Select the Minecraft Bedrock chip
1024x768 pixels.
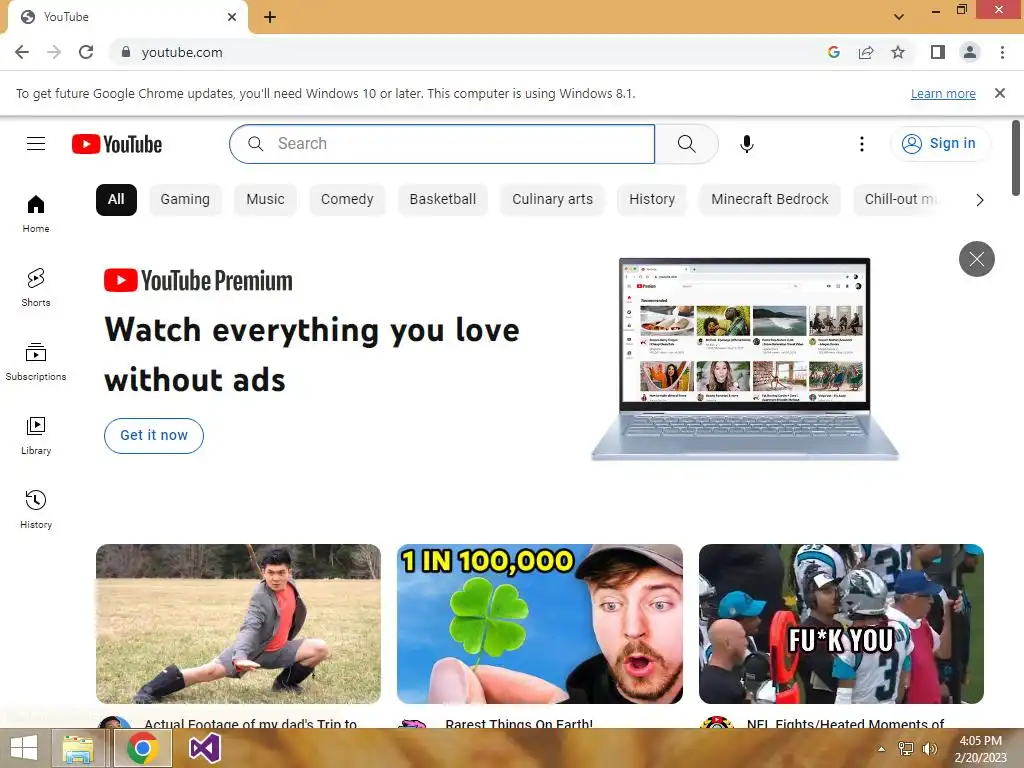770,200
